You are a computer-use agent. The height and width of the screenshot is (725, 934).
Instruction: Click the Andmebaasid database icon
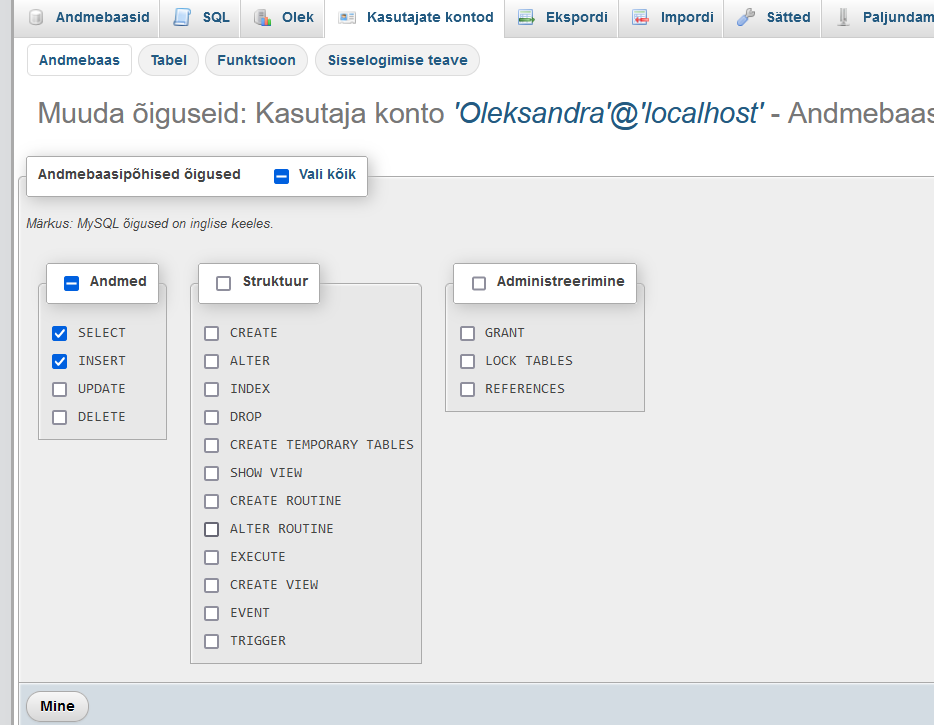37,17
